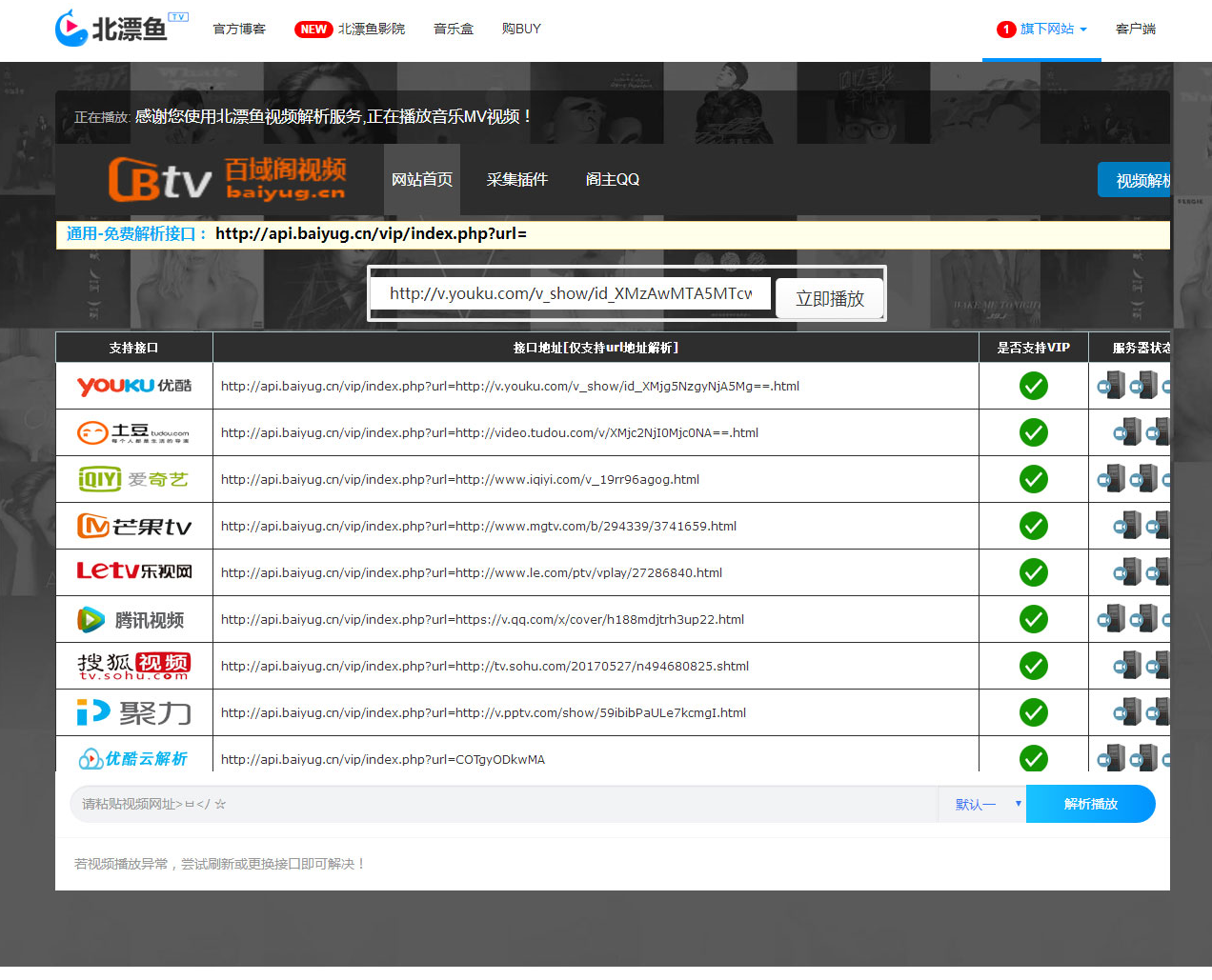The height and width of the screenshot is (980, 1212).
Task: Select the www.iqiyi.com API URL text
Action: [x=460, y=479]
